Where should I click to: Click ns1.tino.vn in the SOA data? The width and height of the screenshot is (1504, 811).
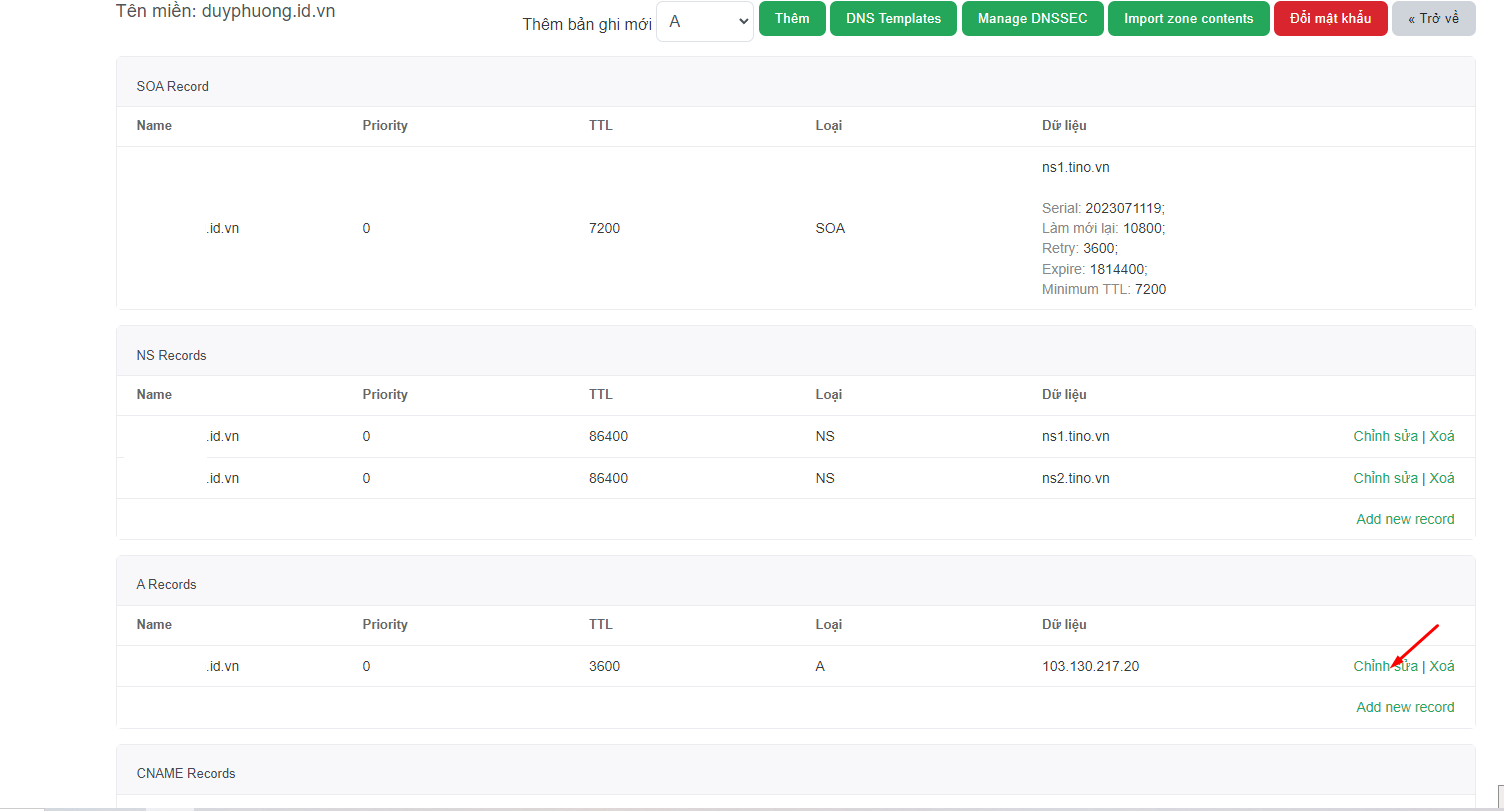1075,167
